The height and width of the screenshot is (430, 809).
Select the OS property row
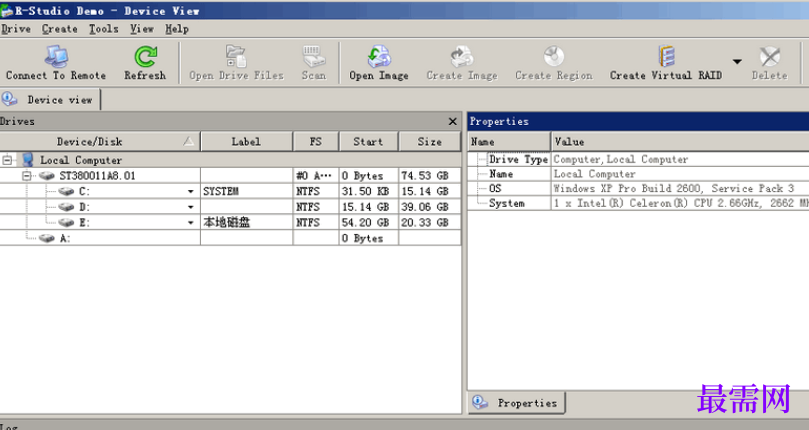click(x=639, y=188)
